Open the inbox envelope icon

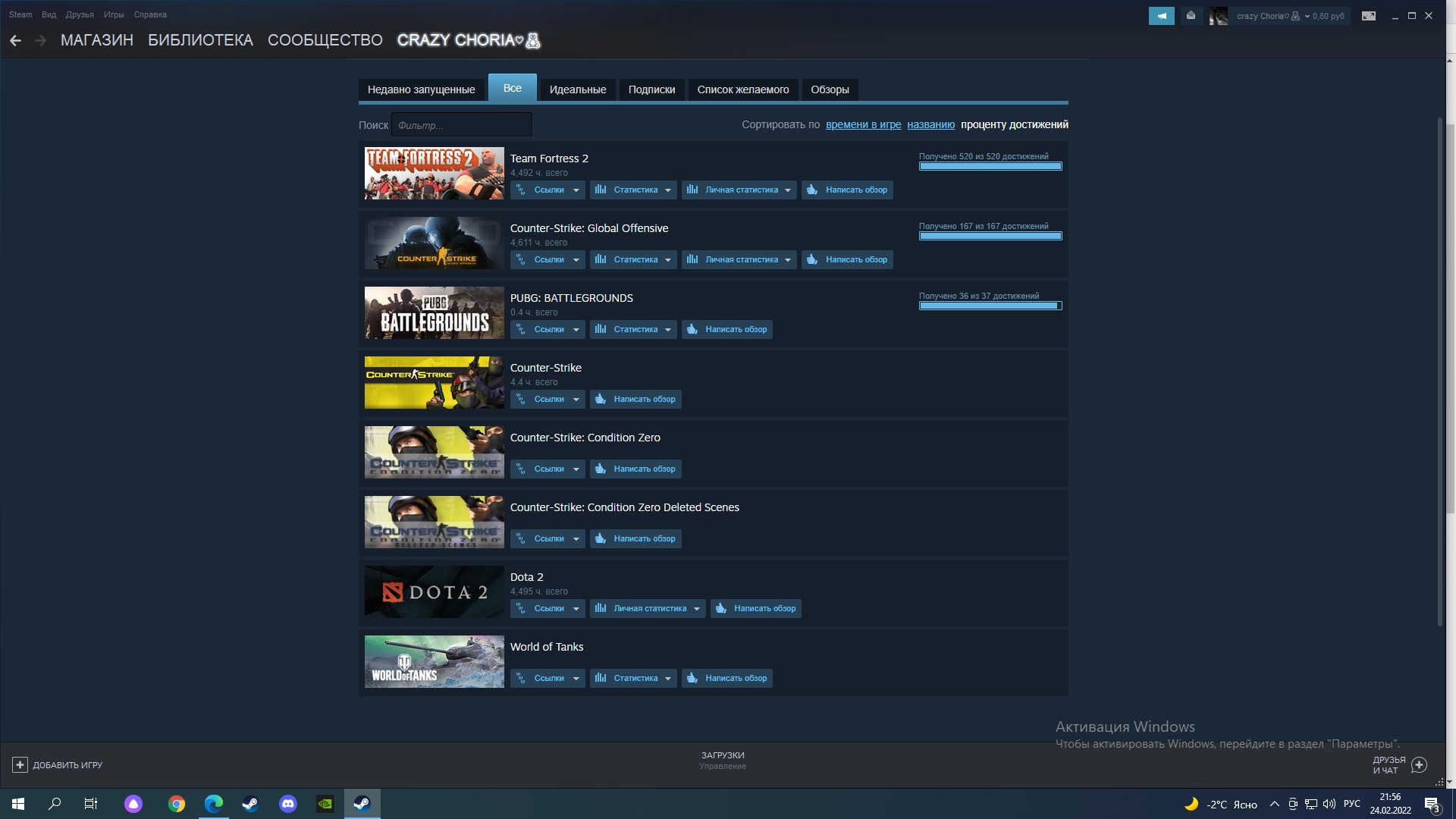1191,16
